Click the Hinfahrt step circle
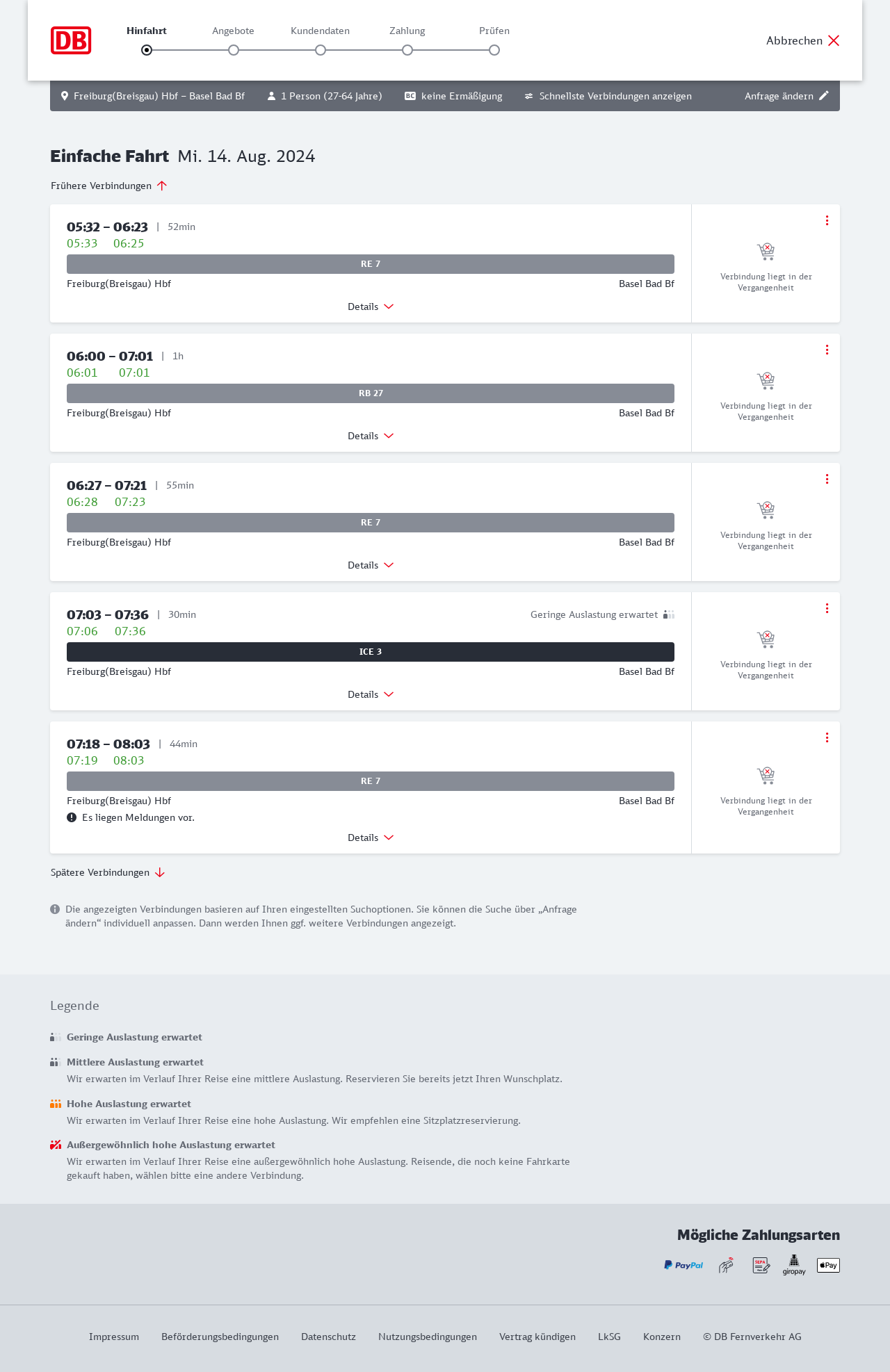This screenshot has width=890, height=1372. click(147, 50)
